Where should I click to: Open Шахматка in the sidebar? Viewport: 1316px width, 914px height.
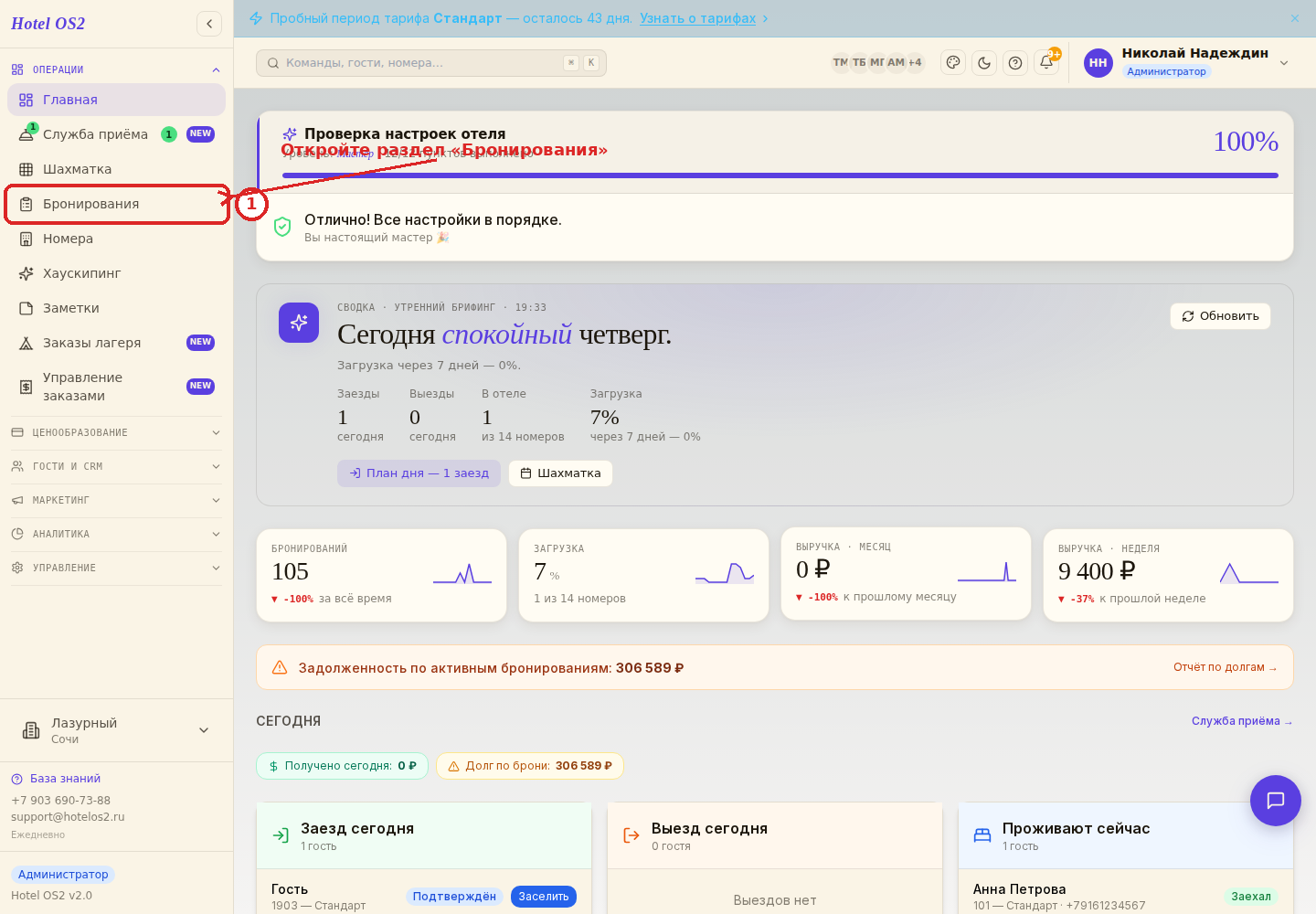[x=116, y=169]
